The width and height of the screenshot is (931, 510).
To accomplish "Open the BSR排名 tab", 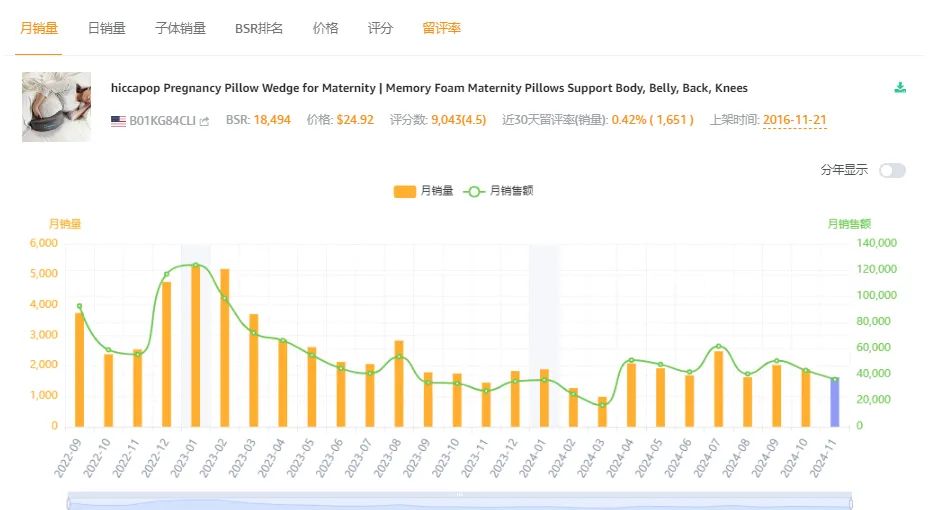I will click(259, 28).
